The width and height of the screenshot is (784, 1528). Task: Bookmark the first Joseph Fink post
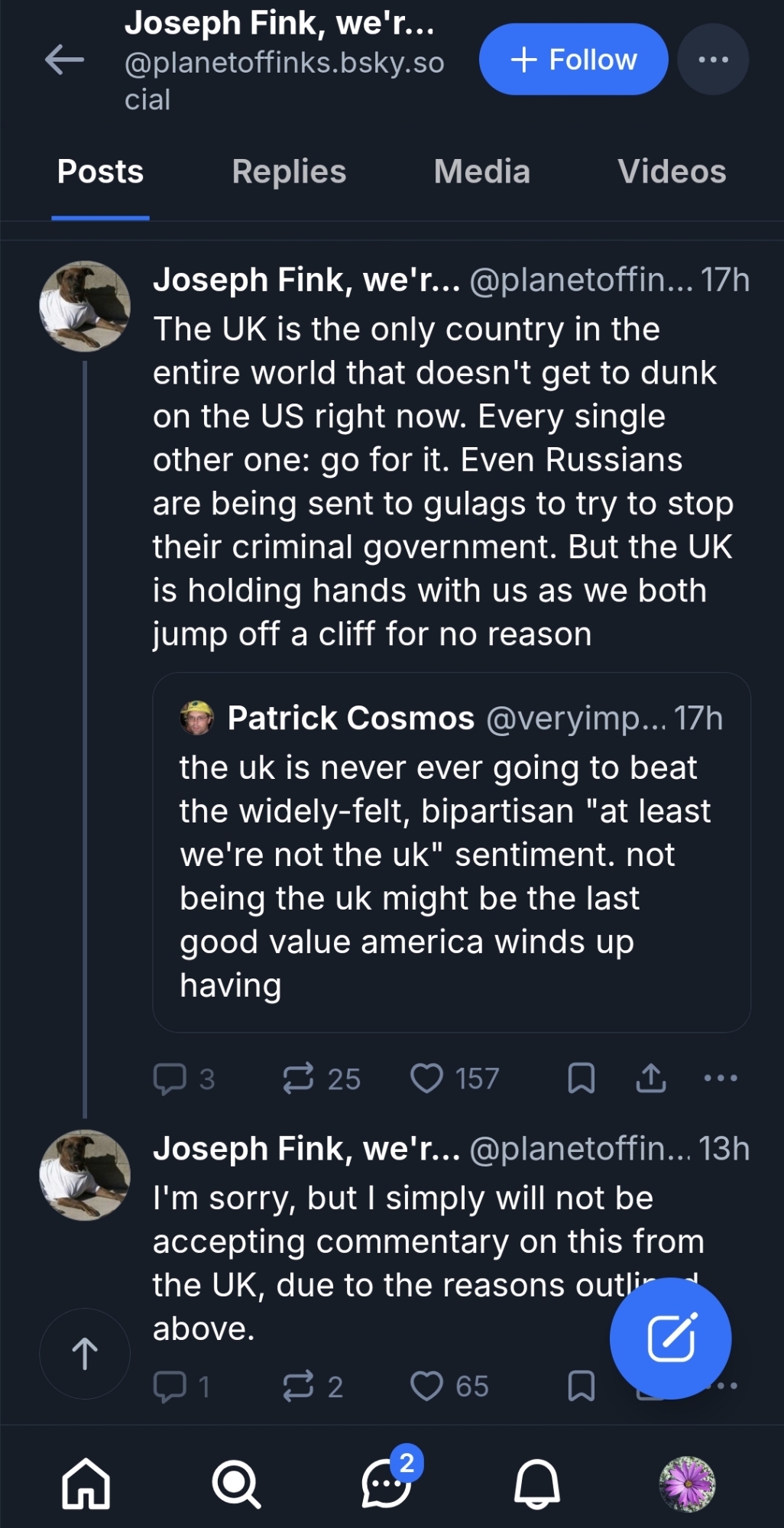click(x=582, y=1079)
